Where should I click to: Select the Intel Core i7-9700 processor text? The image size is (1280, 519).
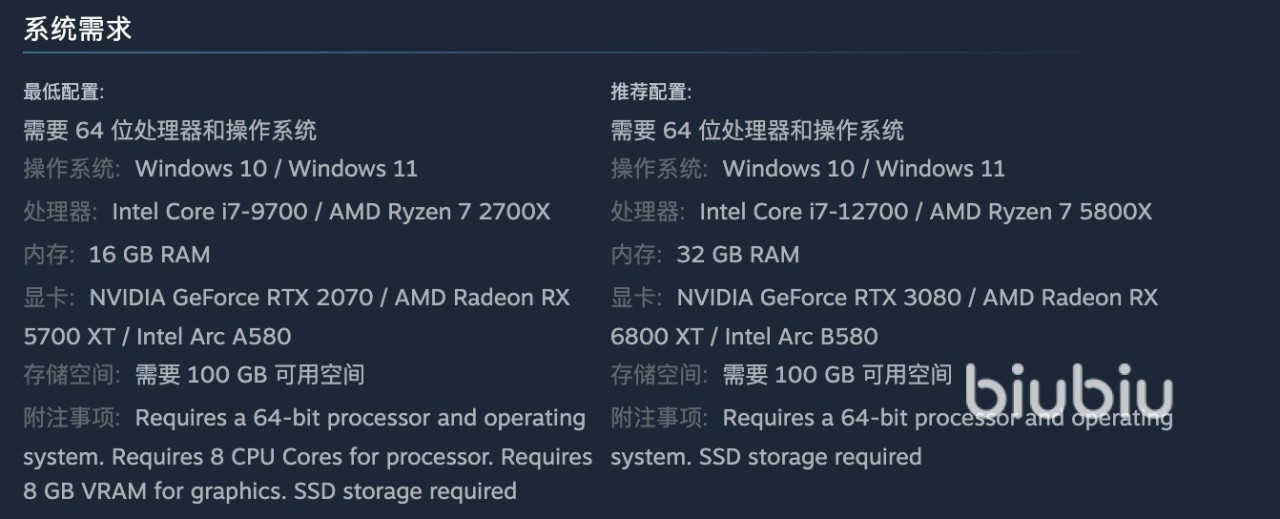click(x=209, y=212)
